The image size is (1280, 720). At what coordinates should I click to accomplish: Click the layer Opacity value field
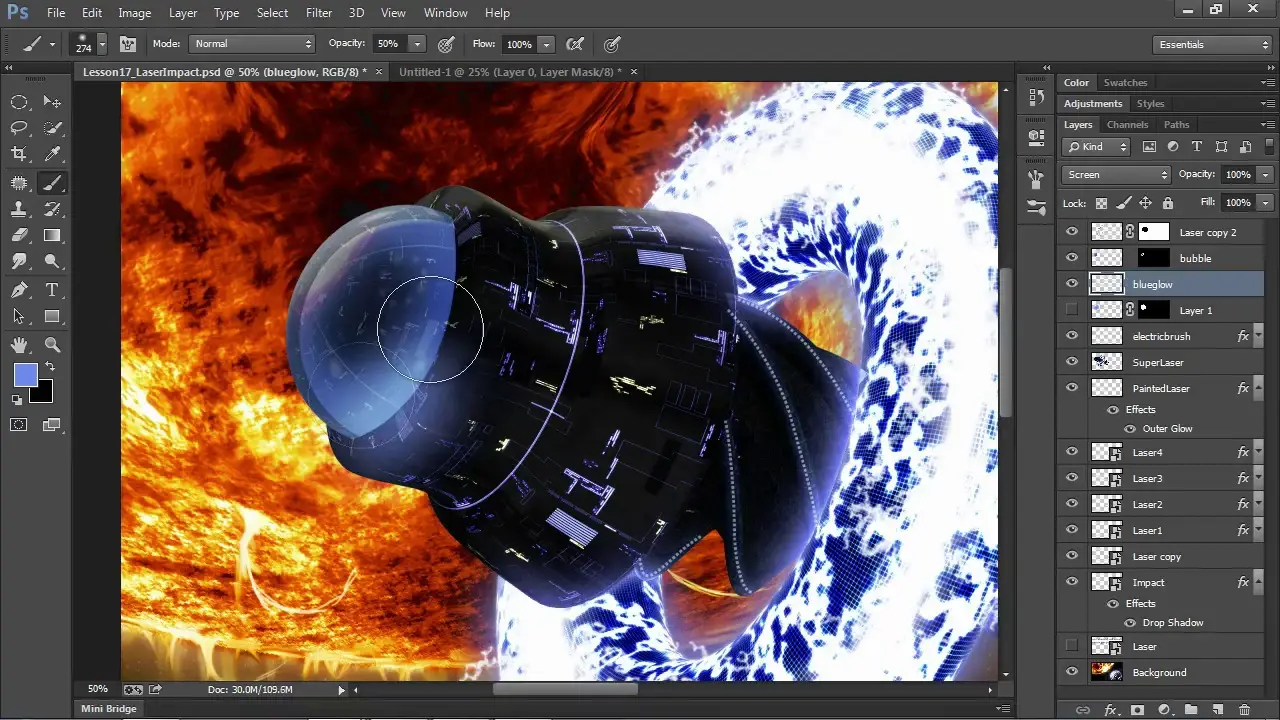point(1237,175)
